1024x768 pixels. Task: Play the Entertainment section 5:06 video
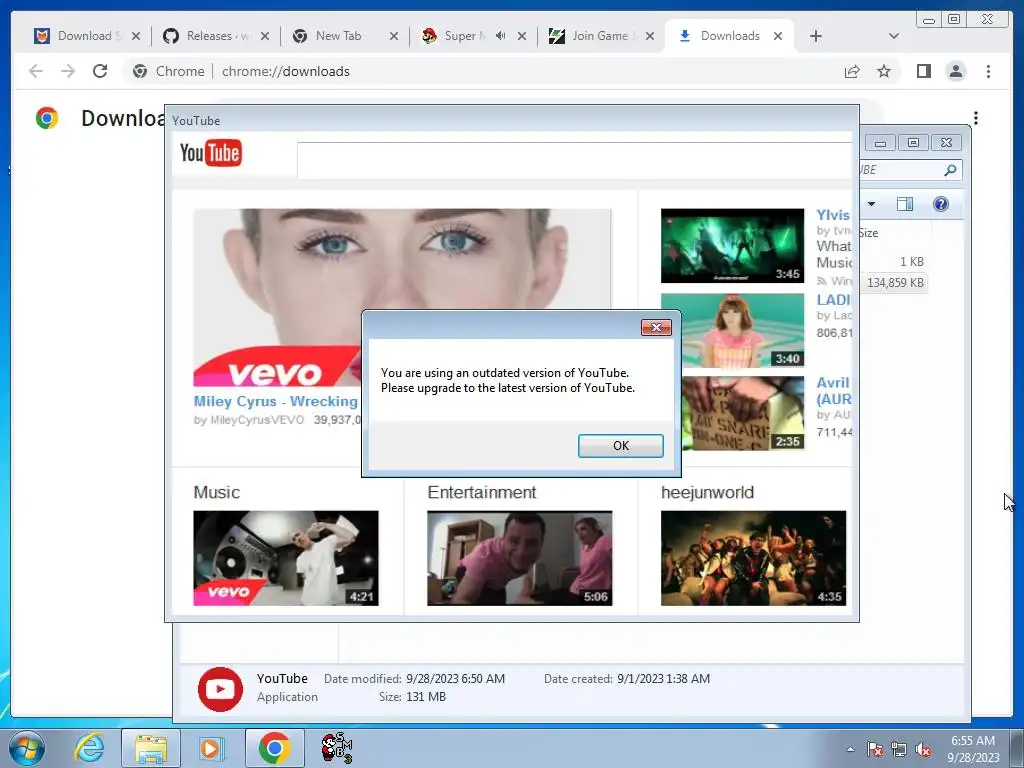click(x=520, y=558)
